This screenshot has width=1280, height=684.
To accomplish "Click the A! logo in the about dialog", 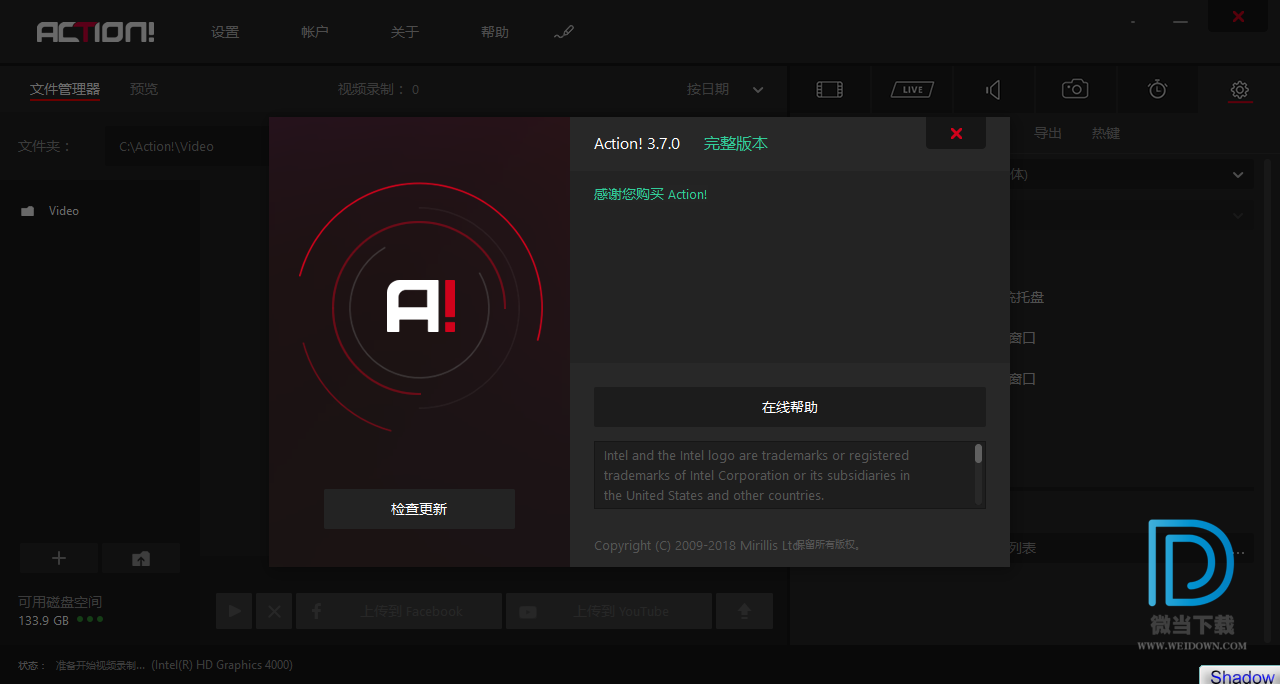I will [421, 306].
